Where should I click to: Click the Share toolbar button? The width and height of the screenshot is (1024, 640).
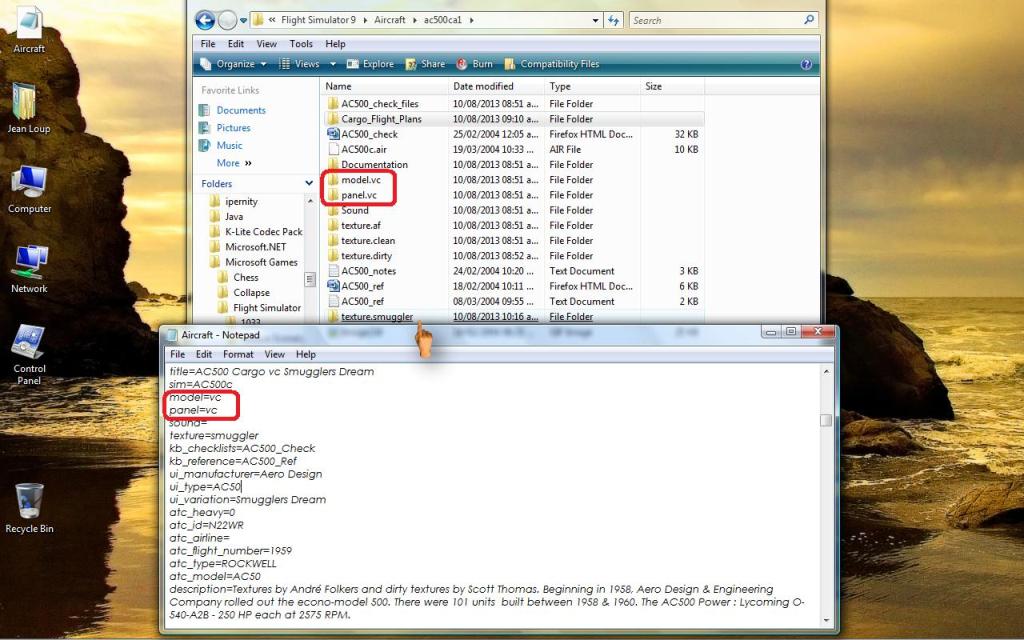[425, 64]
